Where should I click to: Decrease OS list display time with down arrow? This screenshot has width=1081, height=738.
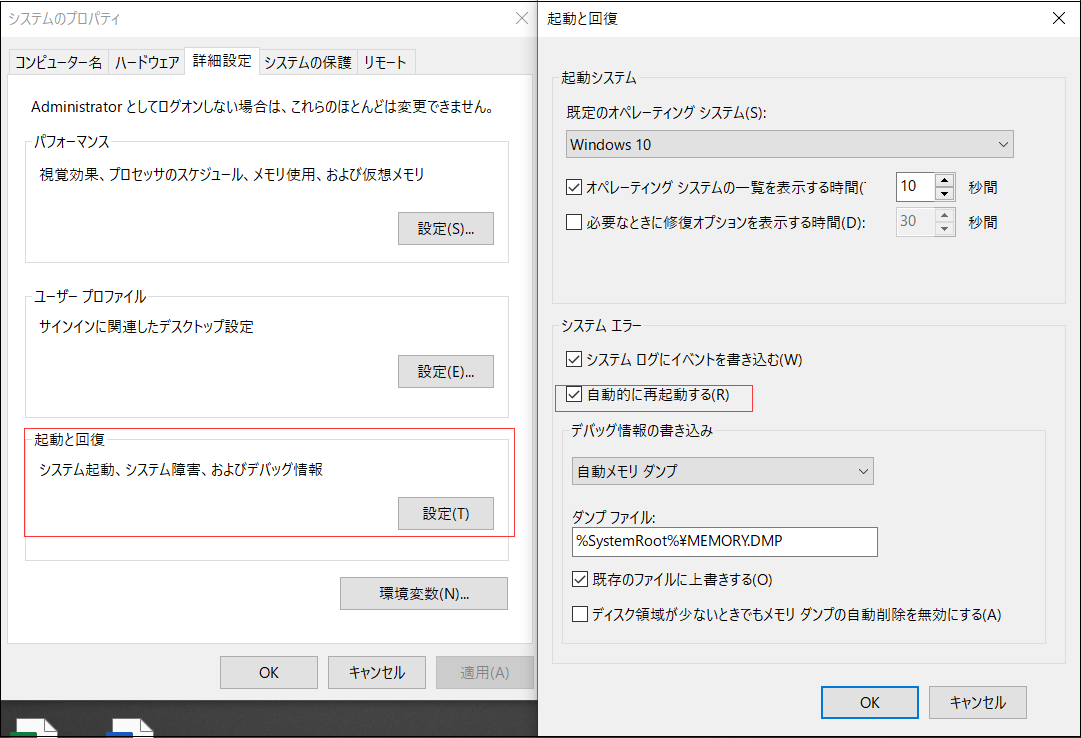click(945, 194)
